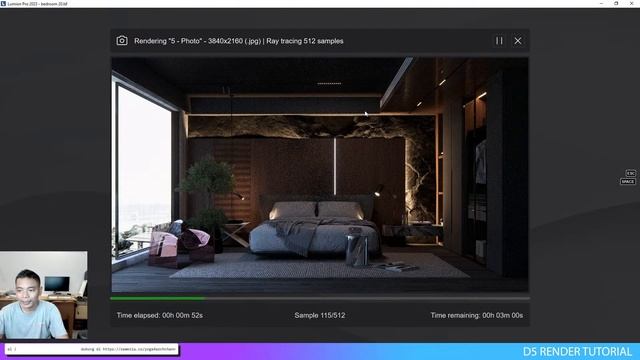This screenshot has width=640, height=360.
Task: Click the 'Time elapsed: 00h 00m 52s' text
Action: pyautogui.click(x=160, y=316)
